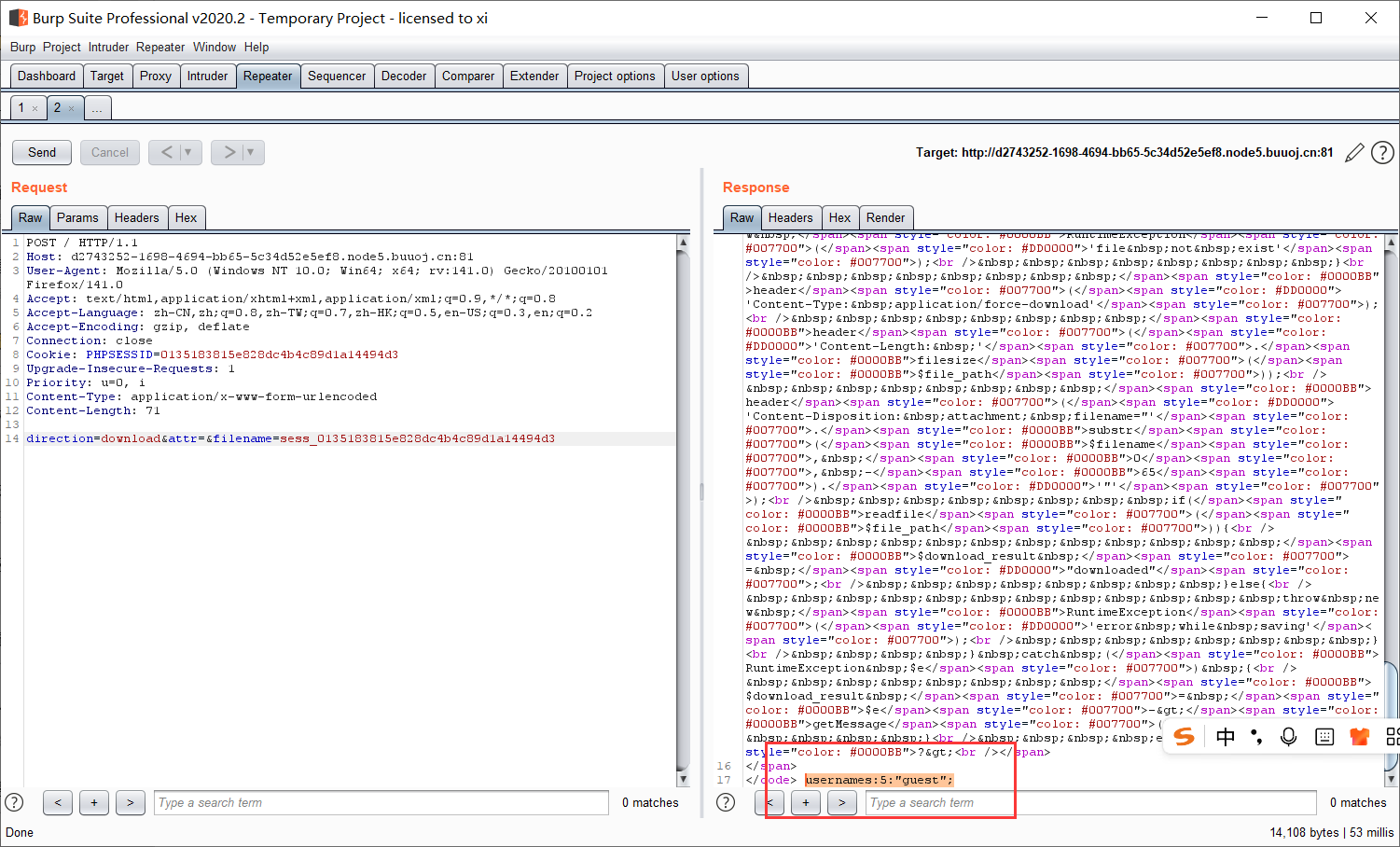1400x847 pixels.
Task: Open previous history dropdown arrow
Action: pos(188,152)
